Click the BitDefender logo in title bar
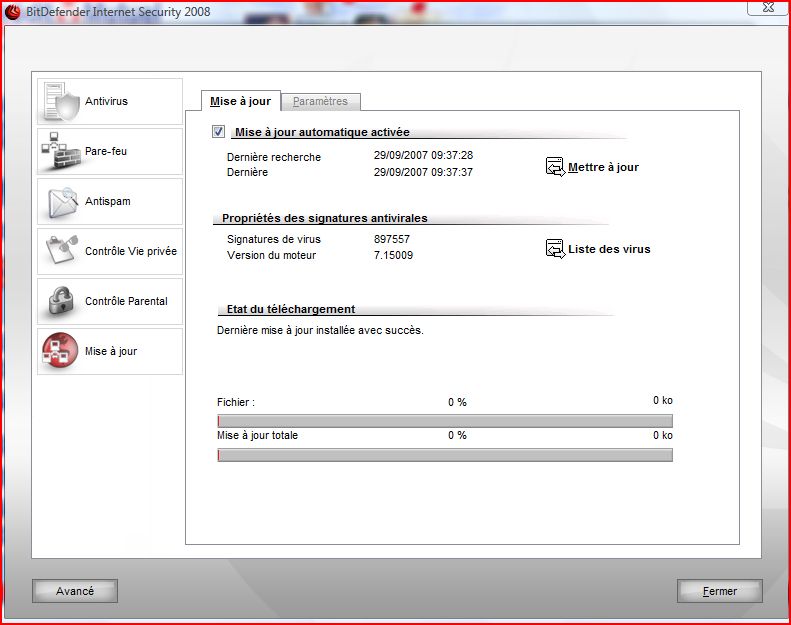 [x=12, y=12]
